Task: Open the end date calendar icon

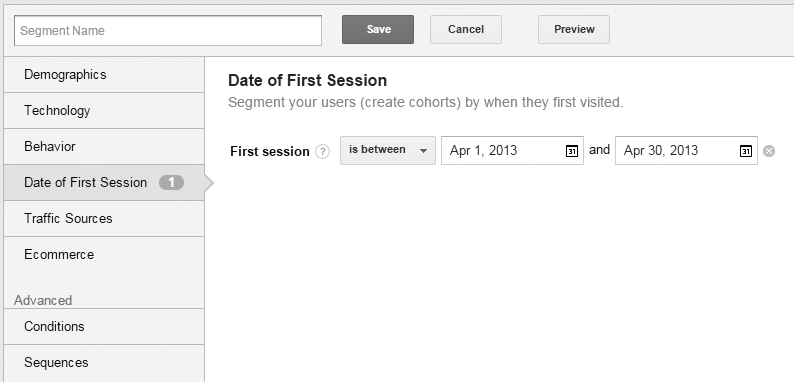Action: (745, 151)
